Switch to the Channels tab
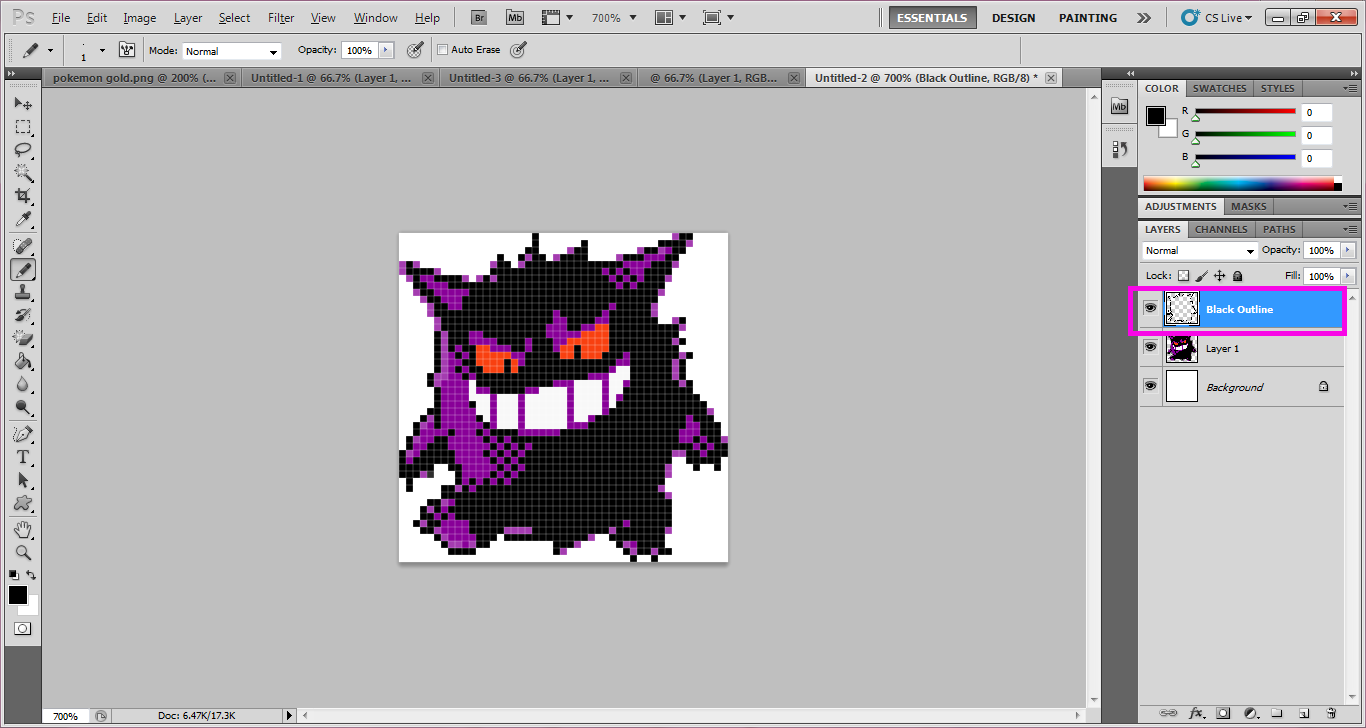This screenshot has width=1366, height=728. pos(1221,229)
